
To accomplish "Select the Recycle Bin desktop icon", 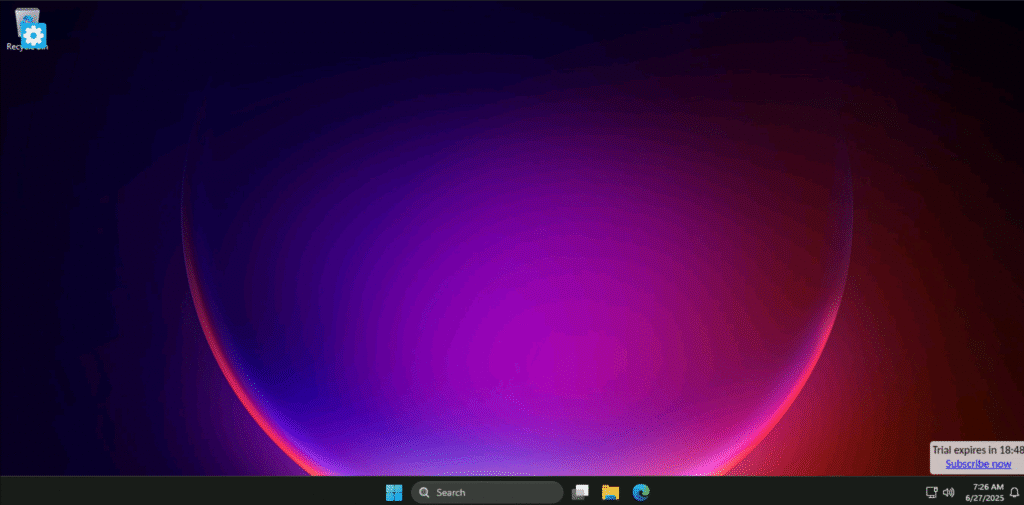I will 28,29.
